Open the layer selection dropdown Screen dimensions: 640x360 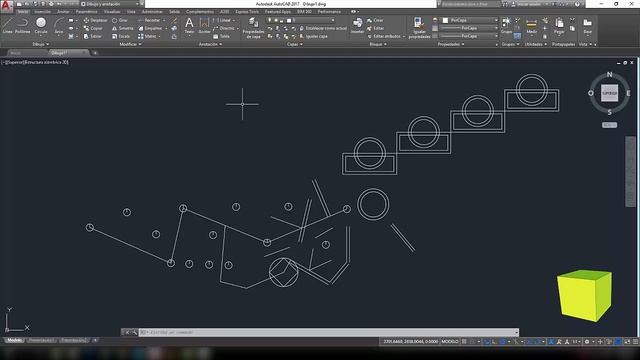[x=300, y=20]
